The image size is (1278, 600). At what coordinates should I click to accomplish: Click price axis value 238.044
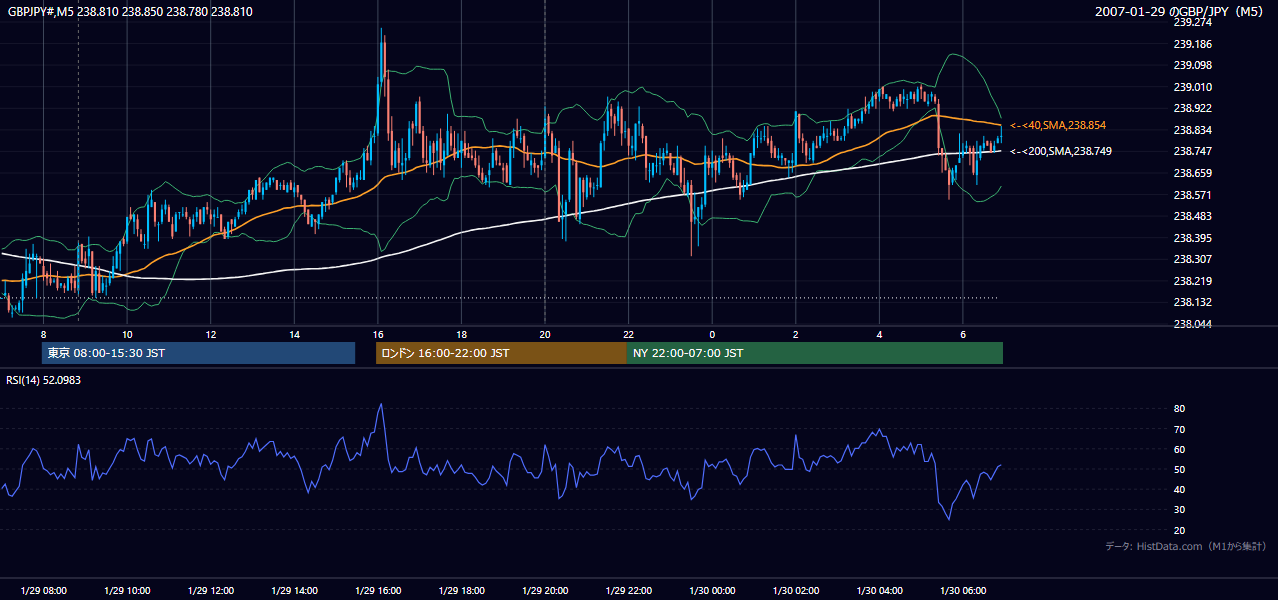tap(1192, 324)
